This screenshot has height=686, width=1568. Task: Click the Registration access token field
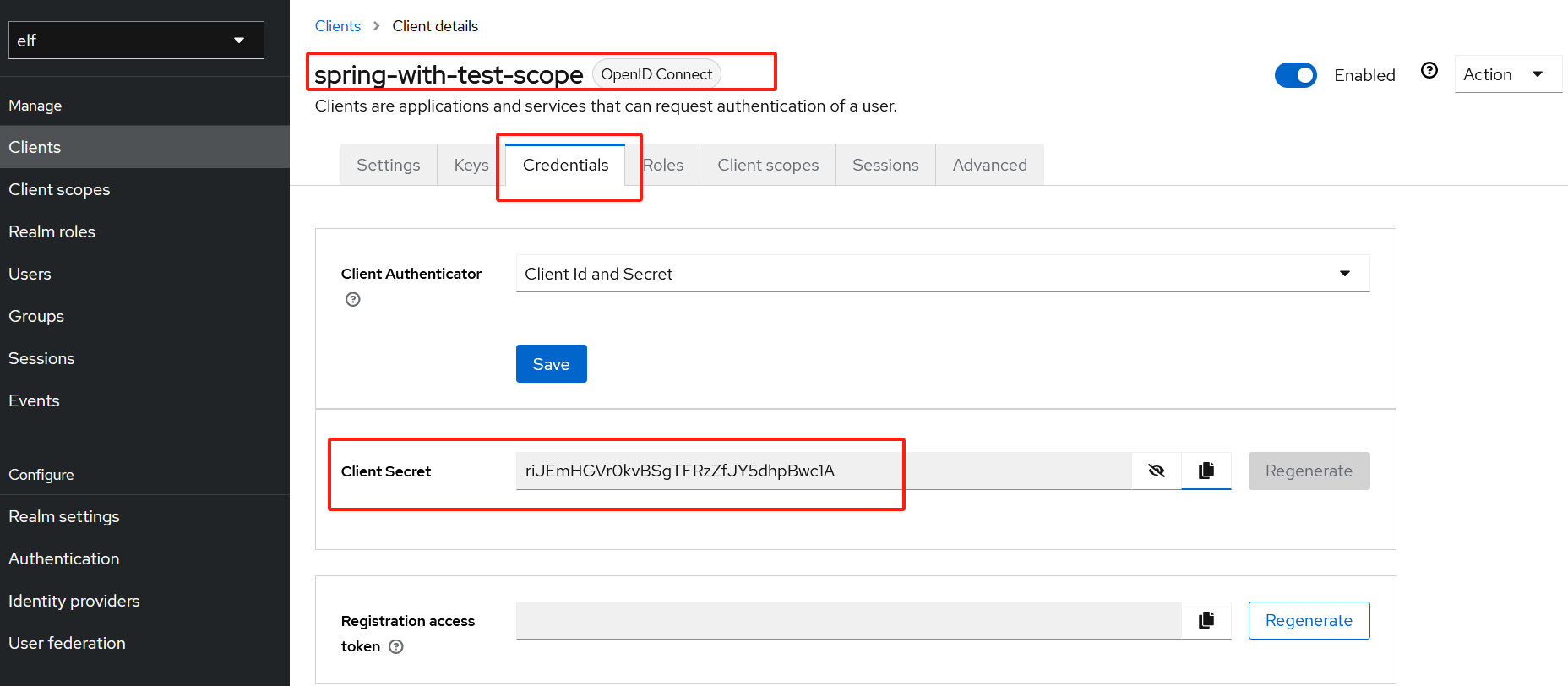(848, 620)
